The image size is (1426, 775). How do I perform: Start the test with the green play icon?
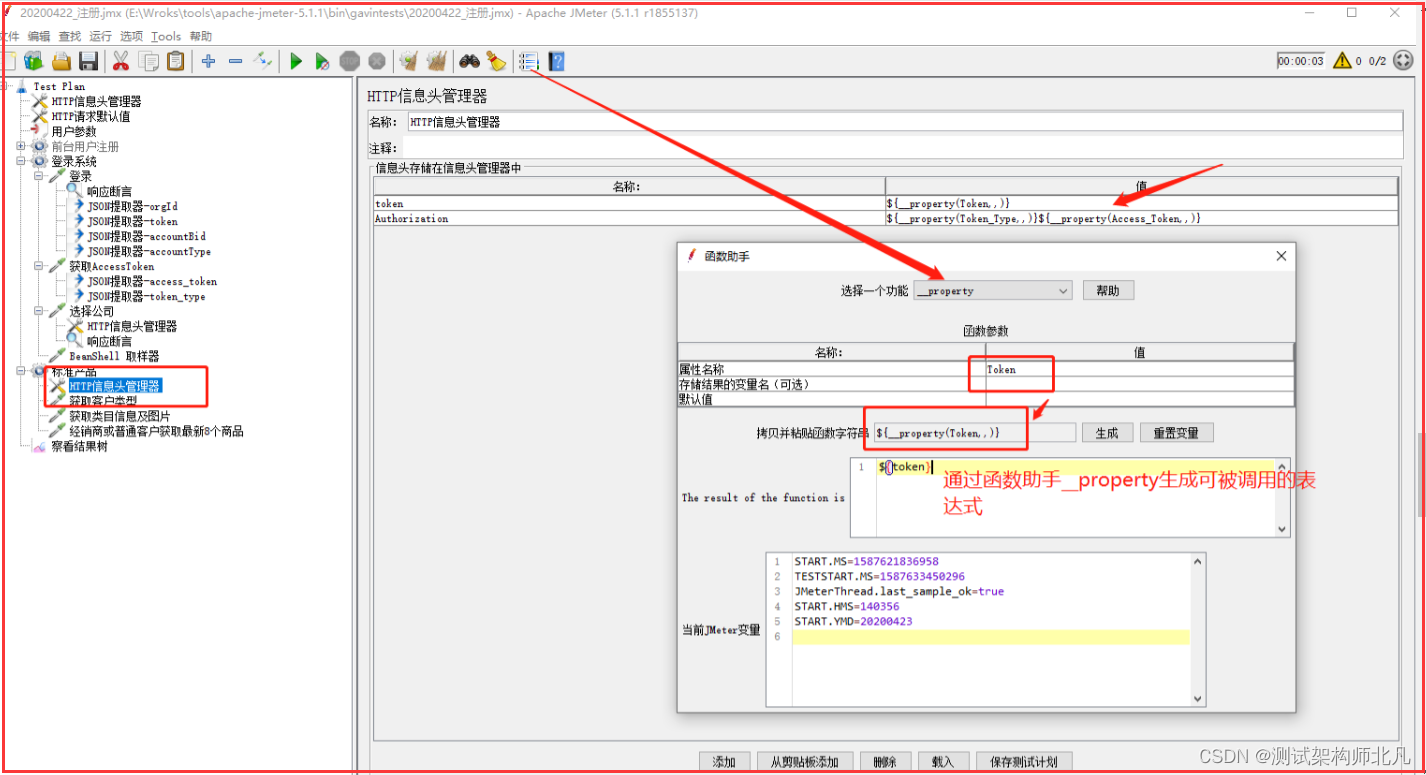[x=296, y=61]
